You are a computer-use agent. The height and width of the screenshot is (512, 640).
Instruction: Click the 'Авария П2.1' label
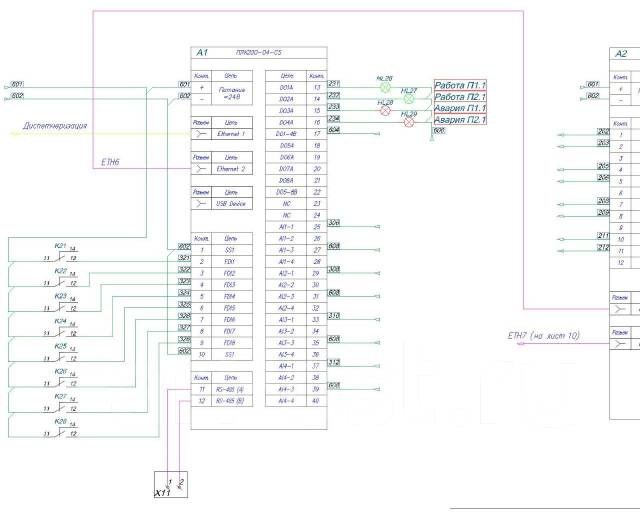click(460, 120)
